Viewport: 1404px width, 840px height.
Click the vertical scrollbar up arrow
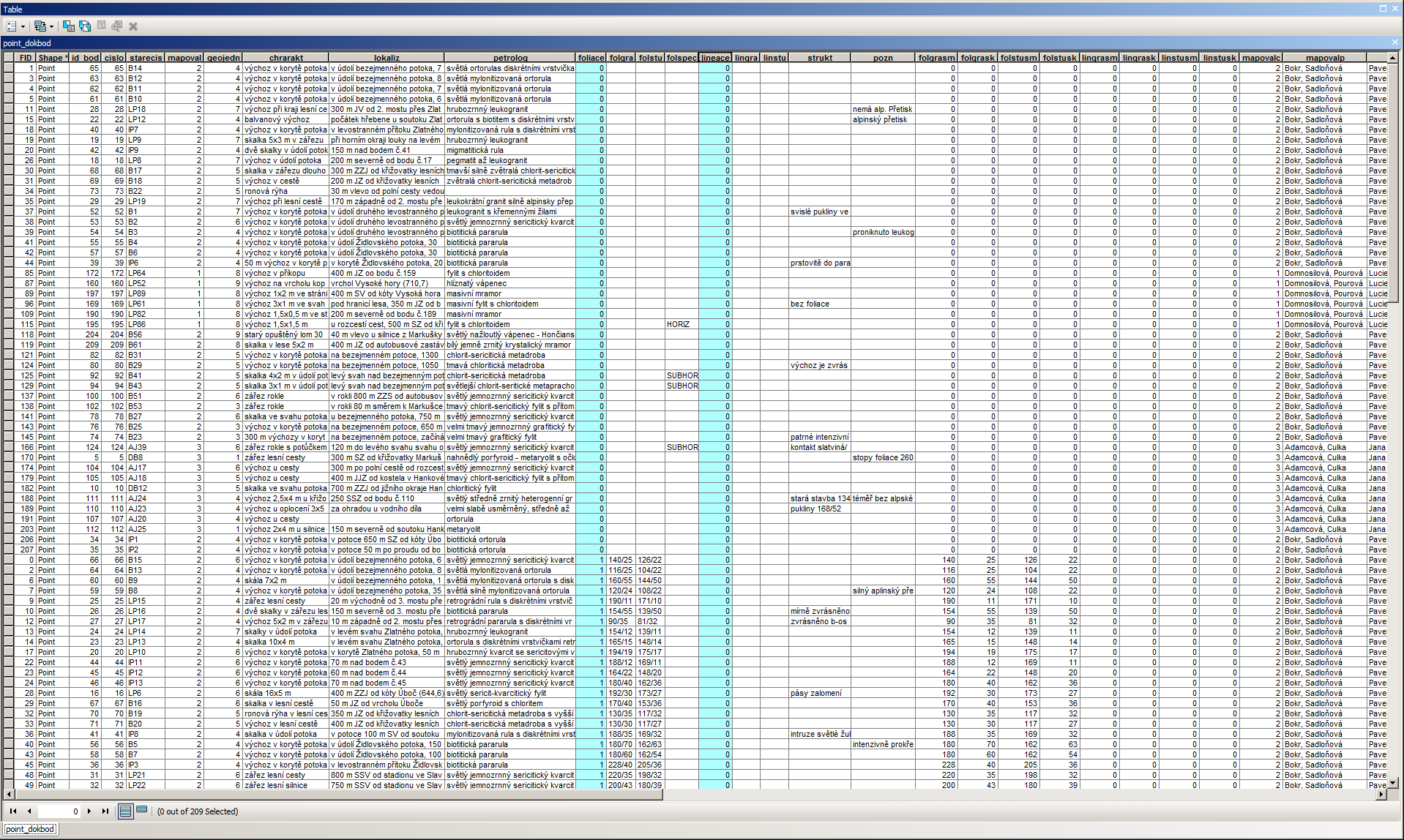pos(1393,58)
